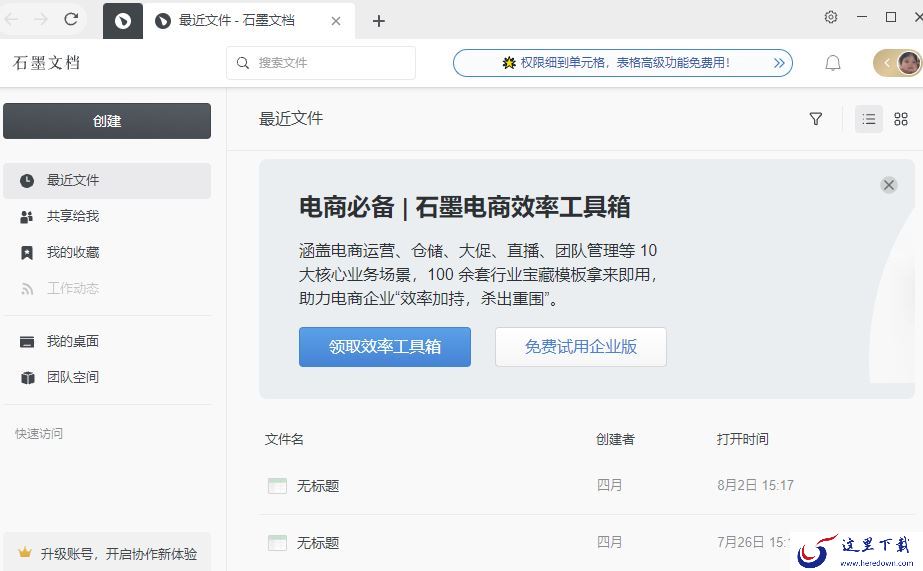Screen dimensions: 923x571
Task: Click the crown icon on upgrade bar
Action: pos(25,553)
